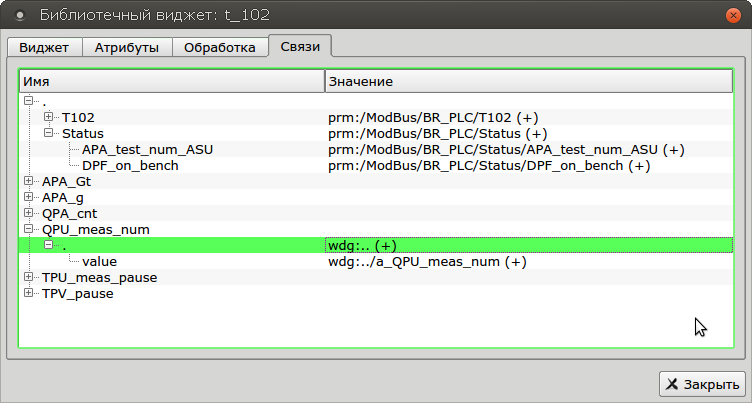The height and width of the screenshot is (403, 752).
Task: Collapse the QPU_meas_num node
Action: [x=28, y=230]
